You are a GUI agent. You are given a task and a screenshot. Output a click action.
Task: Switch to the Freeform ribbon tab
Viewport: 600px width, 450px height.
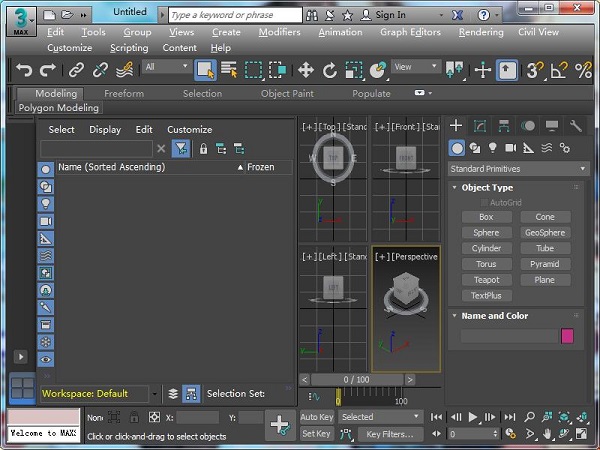[124, 93]
